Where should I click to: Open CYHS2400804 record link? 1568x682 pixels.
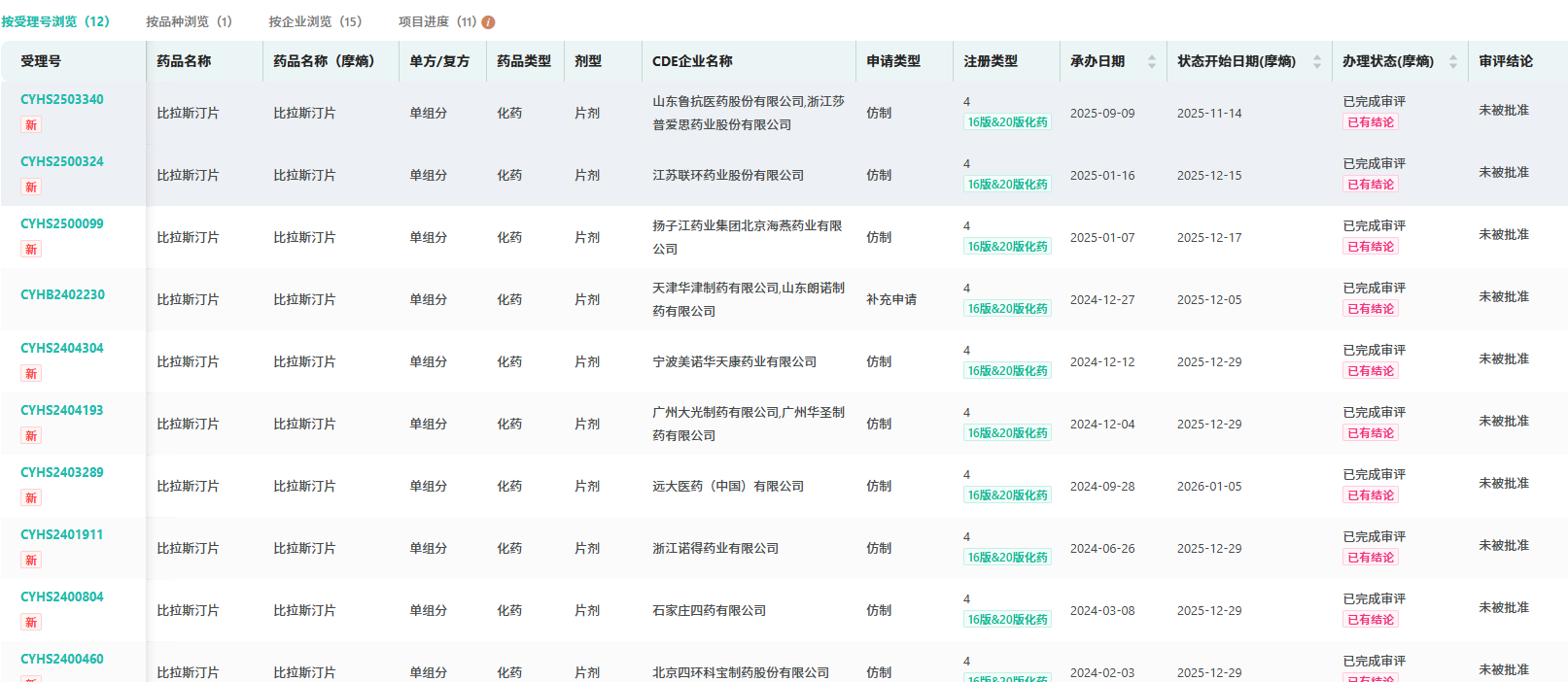pos(62,597)
